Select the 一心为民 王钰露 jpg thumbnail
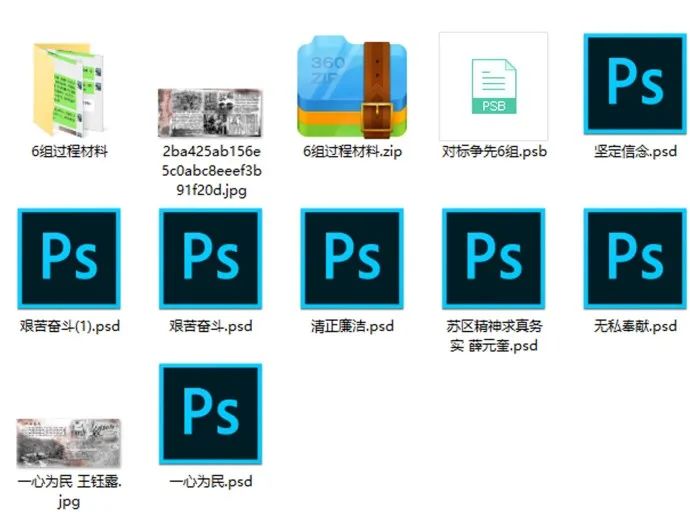 coord(69,443)
